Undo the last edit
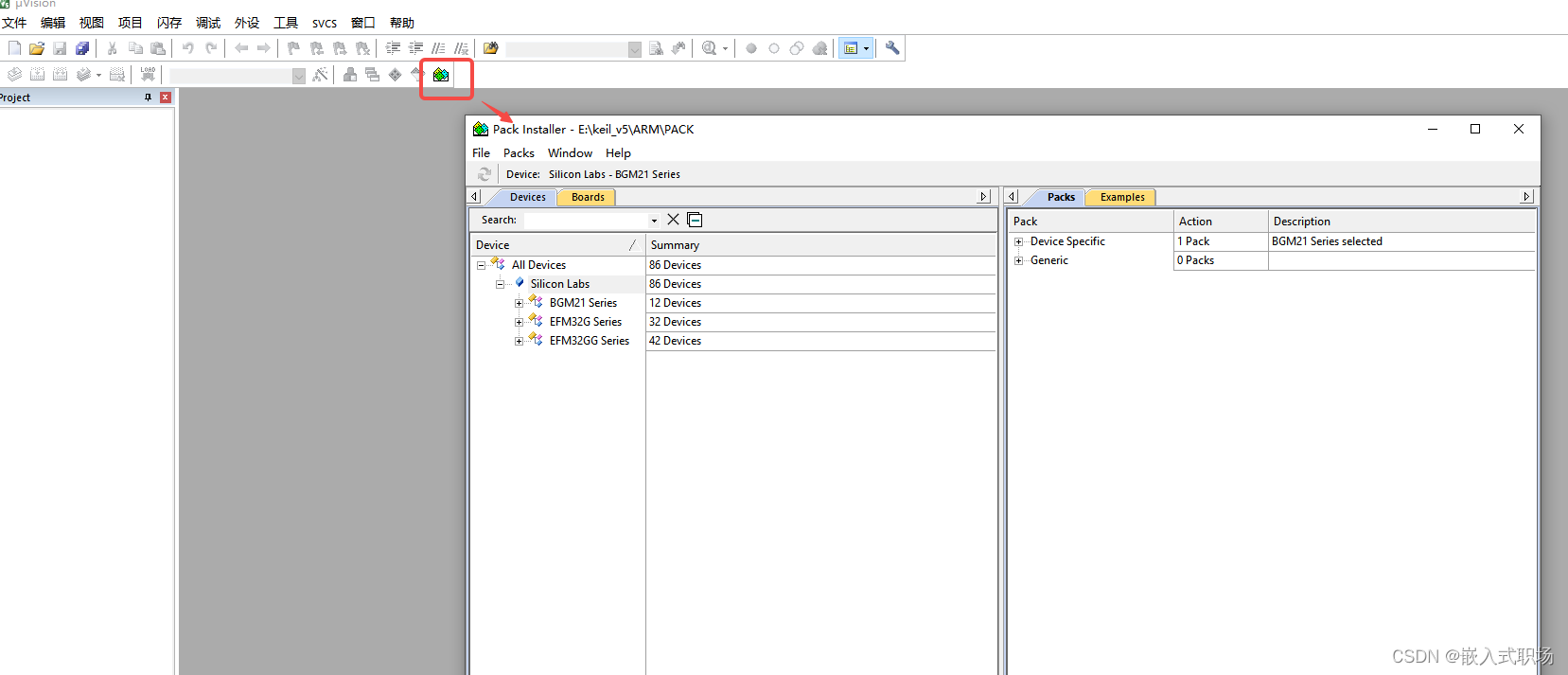 (x=187, y=48)
